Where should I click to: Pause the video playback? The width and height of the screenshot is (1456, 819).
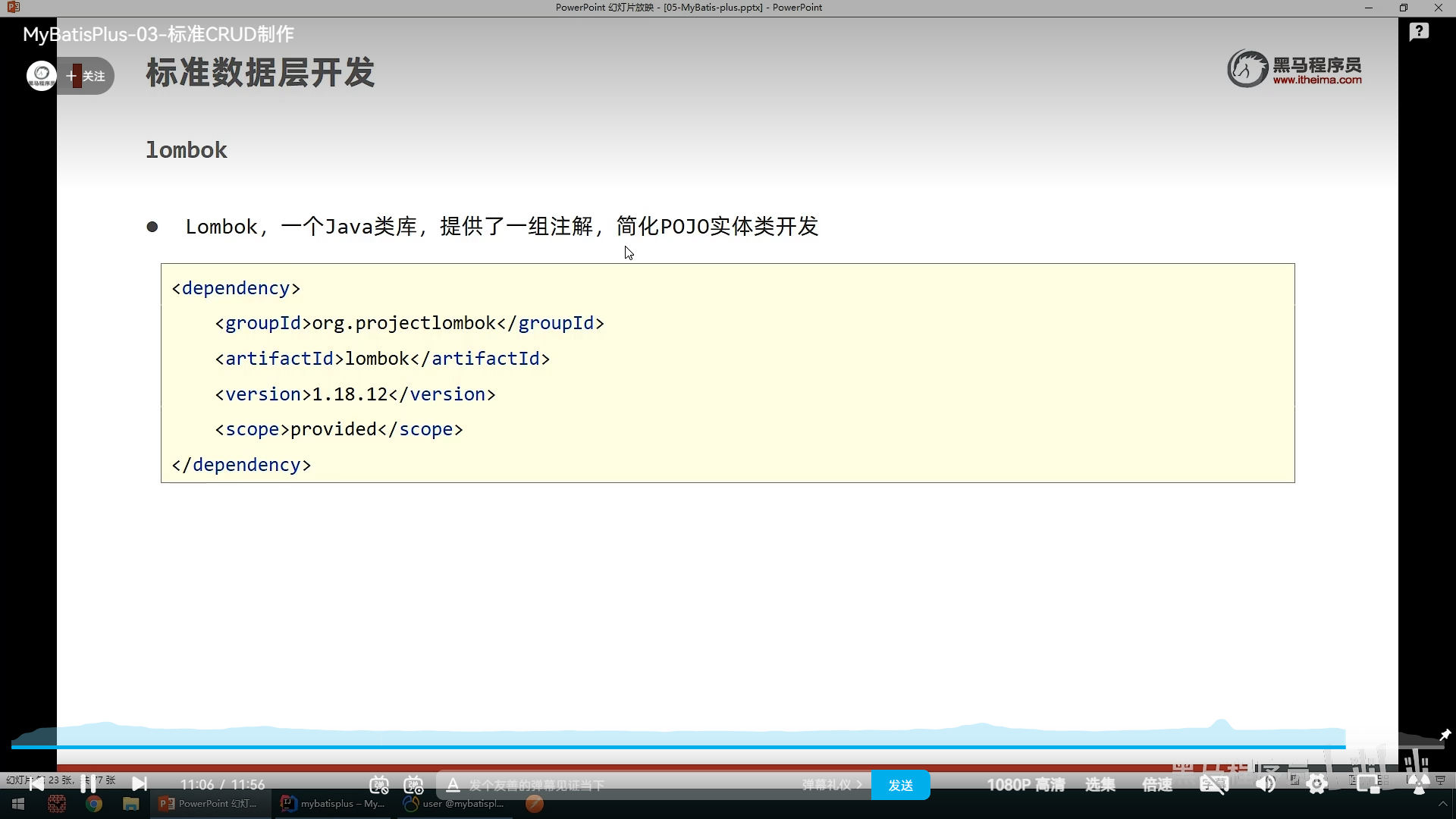tap(88, 784)
